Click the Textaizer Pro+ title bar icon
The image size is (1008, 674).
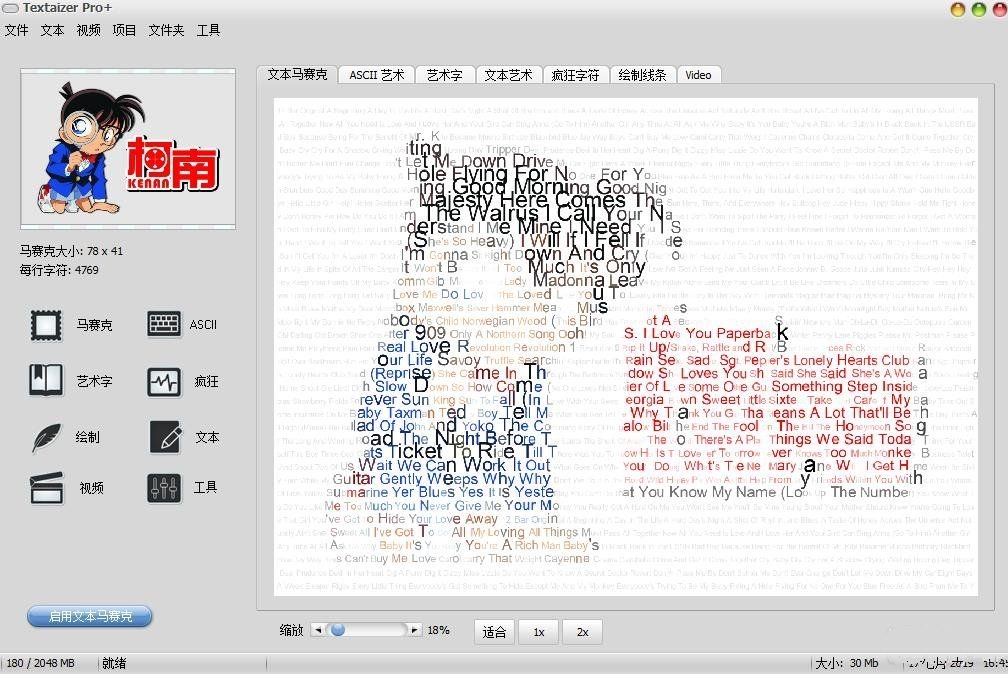point(10,8)
